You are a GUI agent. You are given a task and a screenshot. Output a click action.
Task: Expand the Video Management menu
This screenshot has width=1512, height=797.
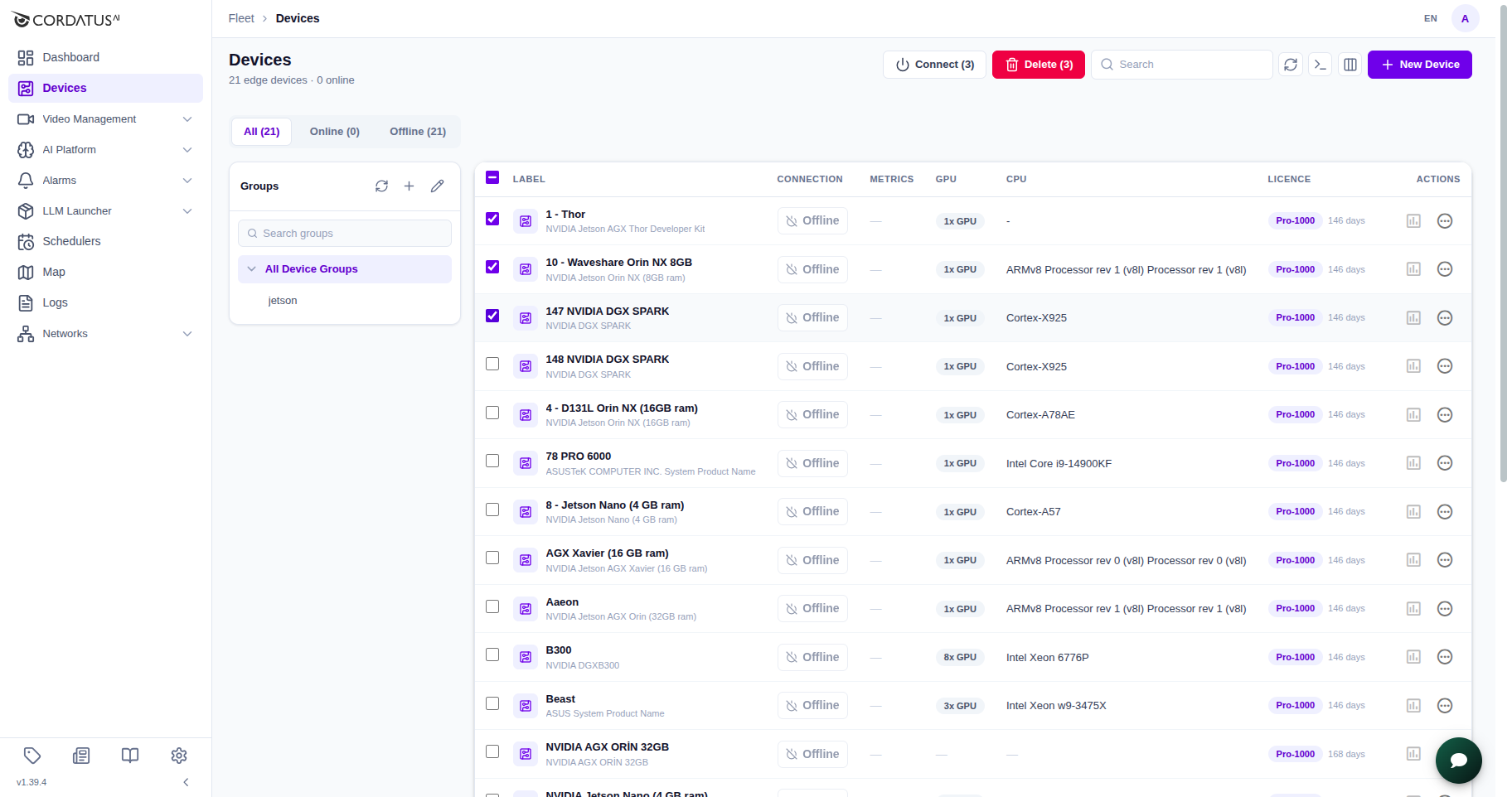(x=105, y=119)
